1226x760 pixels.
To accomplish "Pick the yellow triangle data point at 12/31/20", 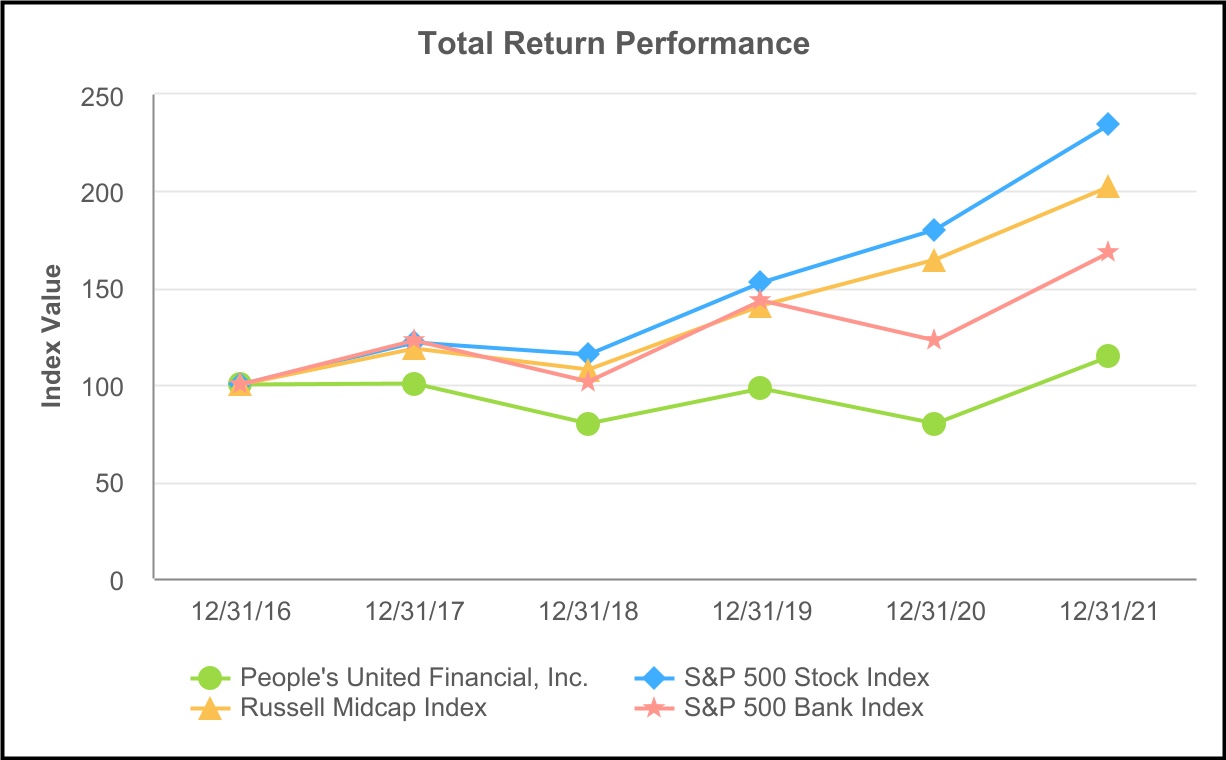I will pyautogui.click(x=934, y=261).
